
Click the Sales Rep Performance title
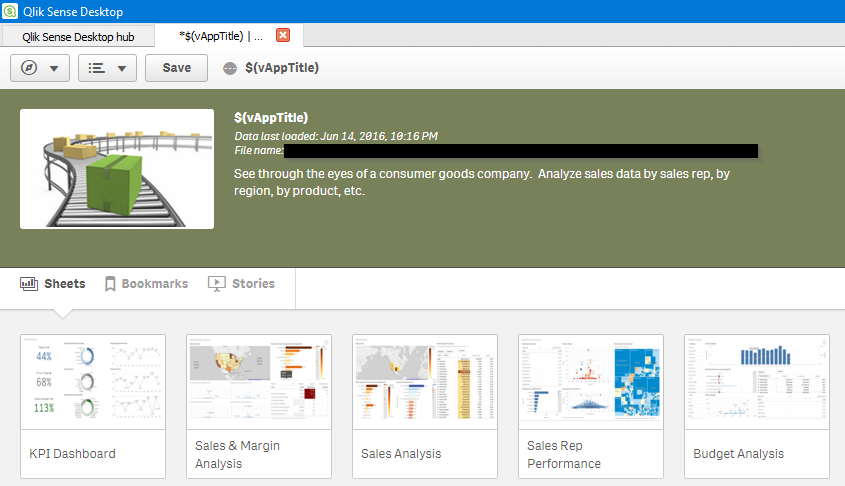[564, 454]
